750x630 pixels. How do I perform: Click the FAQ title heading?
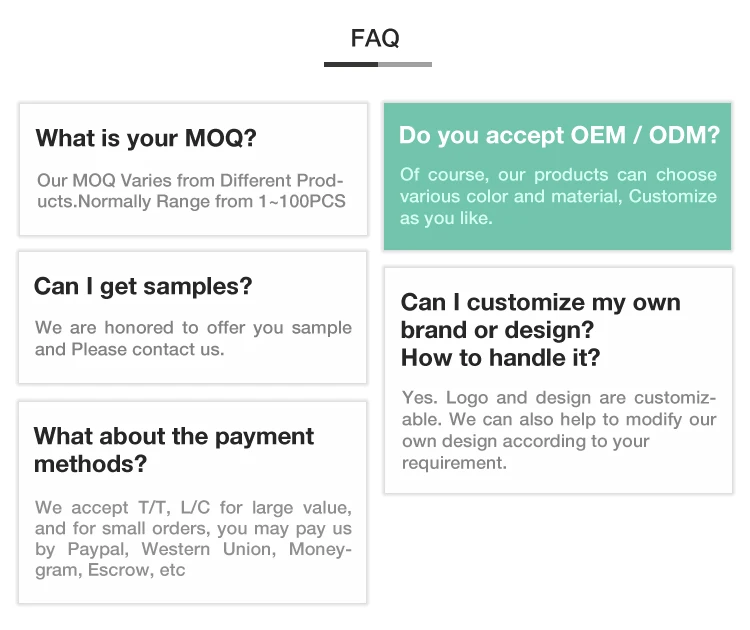click(x=375, y=38)
